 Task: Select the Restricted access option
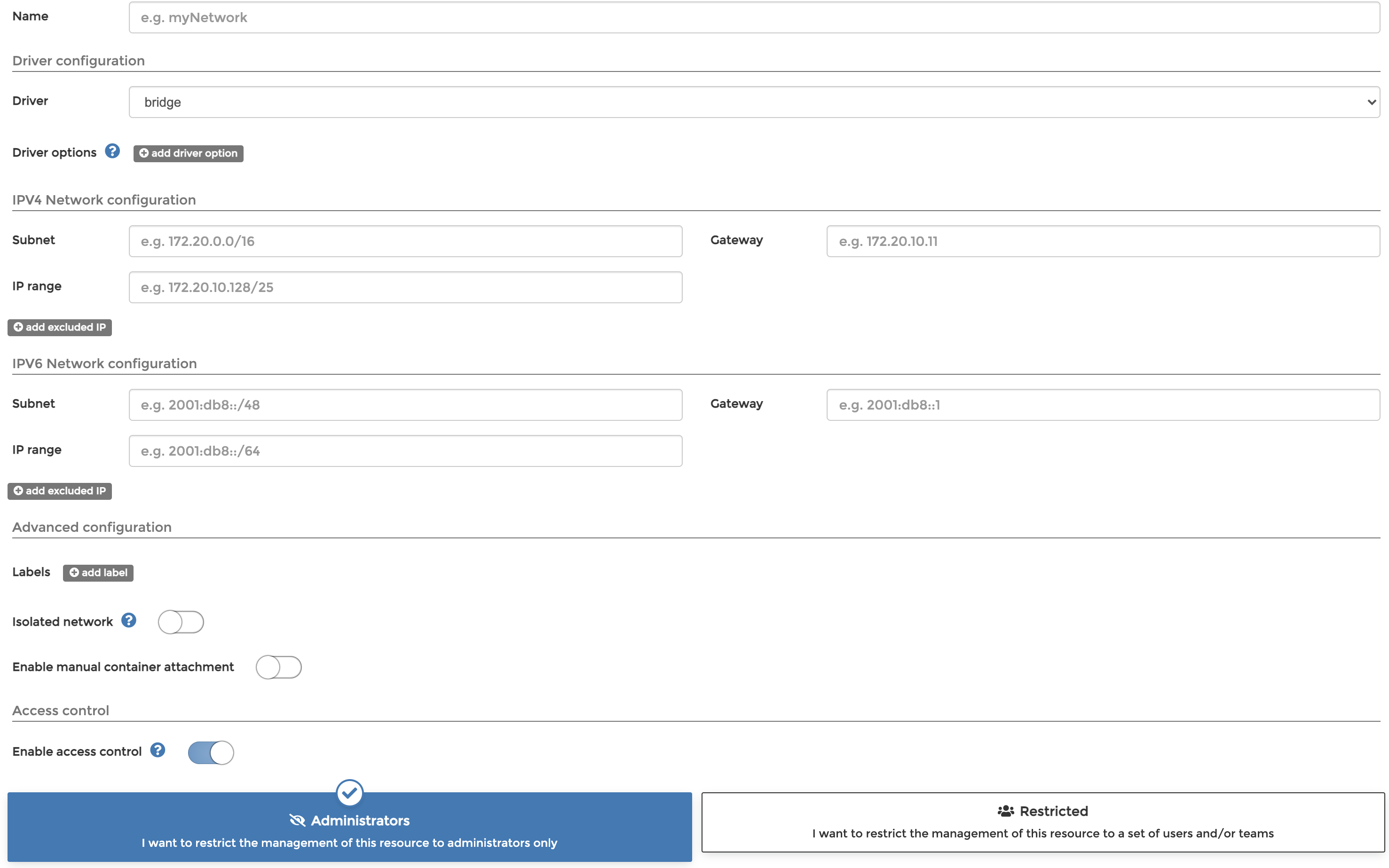coord(1042,822)
